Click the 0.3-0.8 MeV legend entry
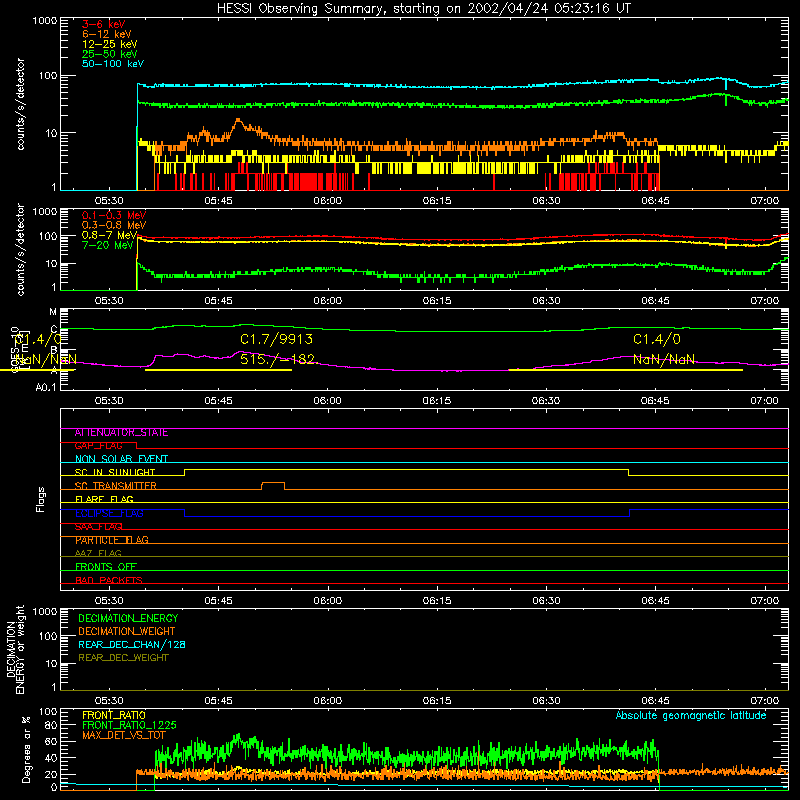The height and width of the screenshot is (800, 800). click(114, 225)
